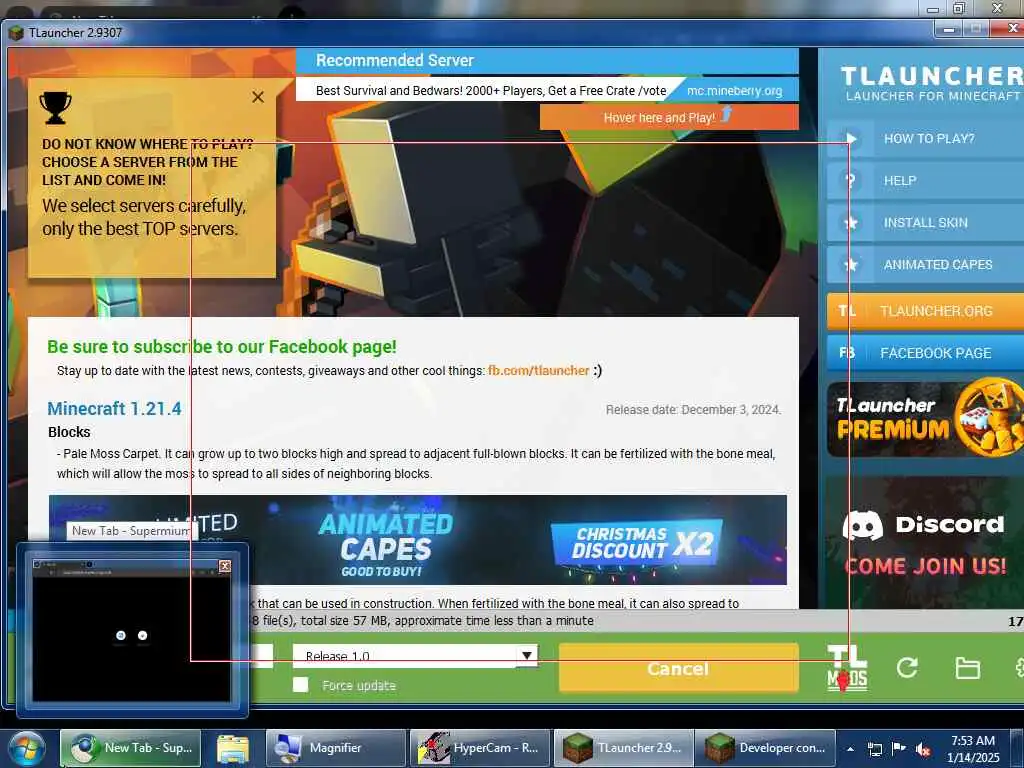Click the star icon beside INSTALL SKIN
This screenshot has height=768, width=1024.
[x=850, y=223]
